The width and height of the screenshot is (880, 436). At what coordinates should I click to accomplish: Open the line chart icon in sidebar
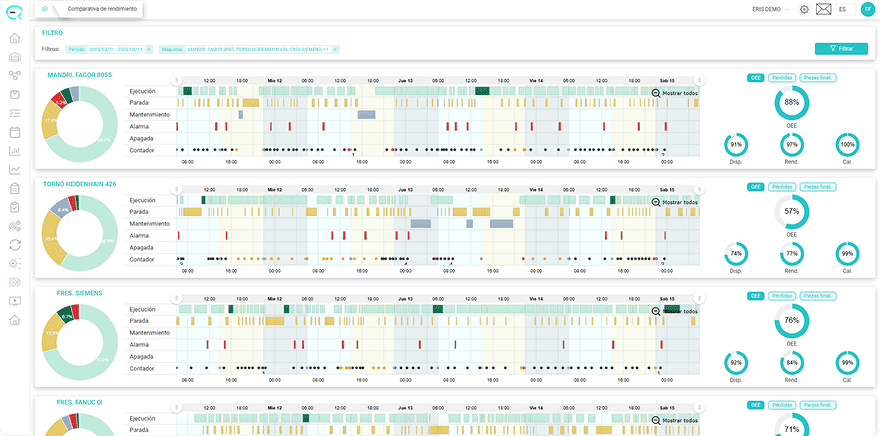point(15,169)
